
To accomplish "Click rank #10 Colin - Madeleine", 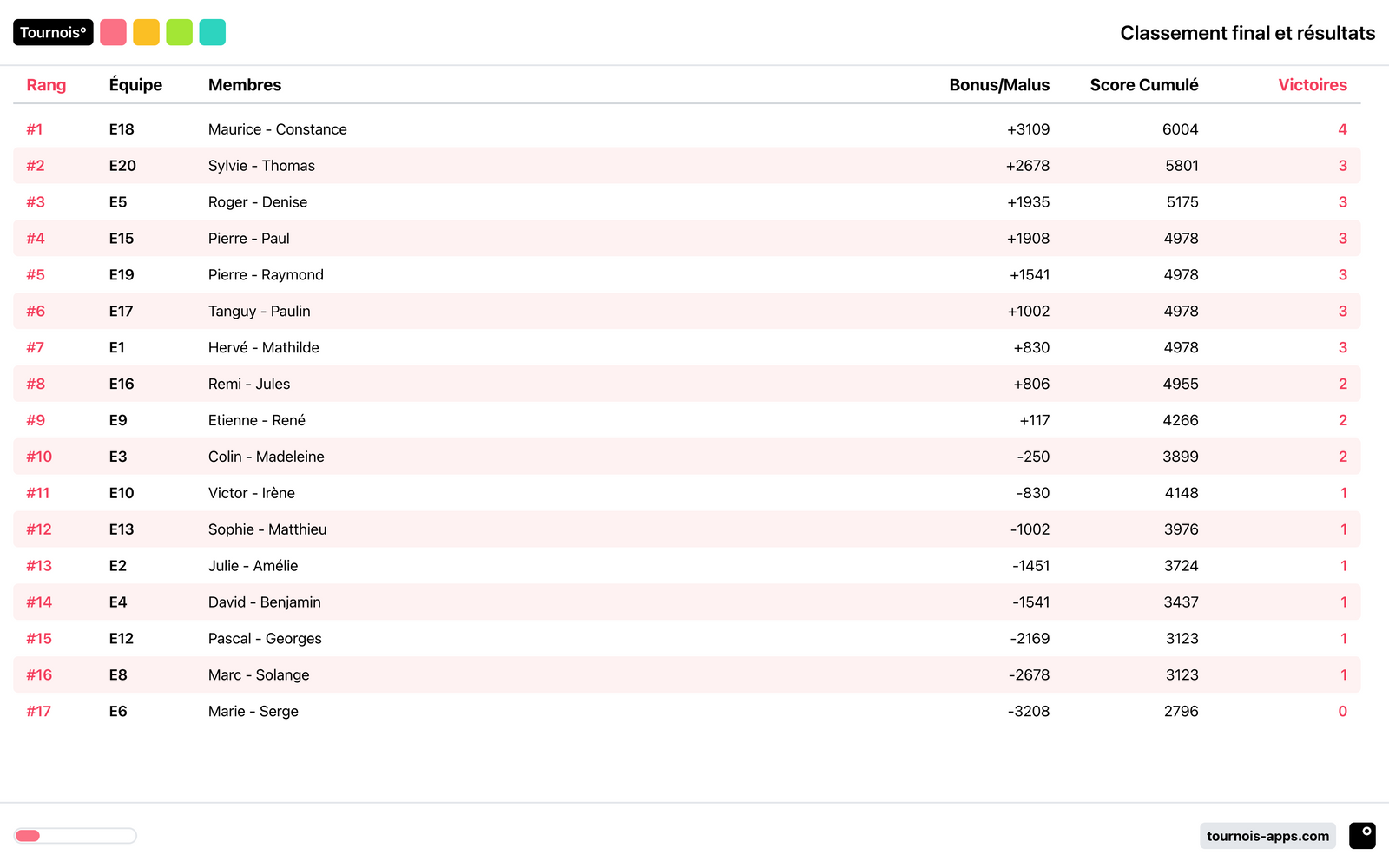I will [x=266, y=457].
